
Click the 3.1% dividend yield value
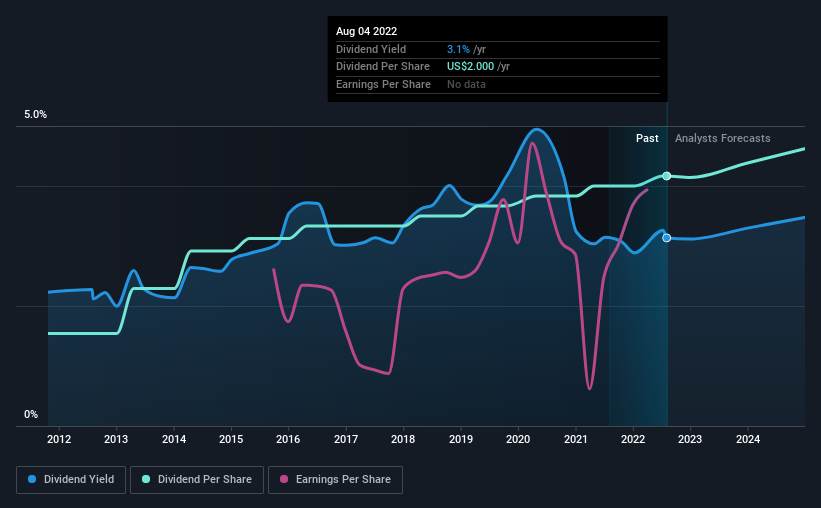tap(458, 49)
